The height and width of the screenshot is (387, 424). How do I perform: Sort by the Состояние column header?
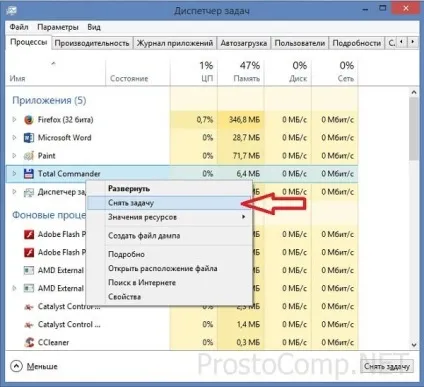click(138, 73)
